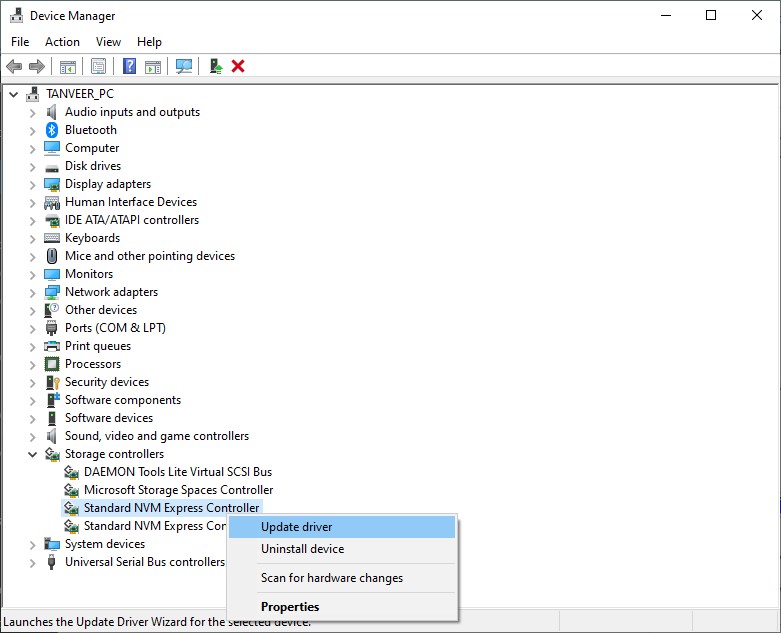Click the Ports (COM & LPT) icon
Image resolution: width=781 pixels, height=633 pixels.
pyautogui.click(x=52, y=328)
